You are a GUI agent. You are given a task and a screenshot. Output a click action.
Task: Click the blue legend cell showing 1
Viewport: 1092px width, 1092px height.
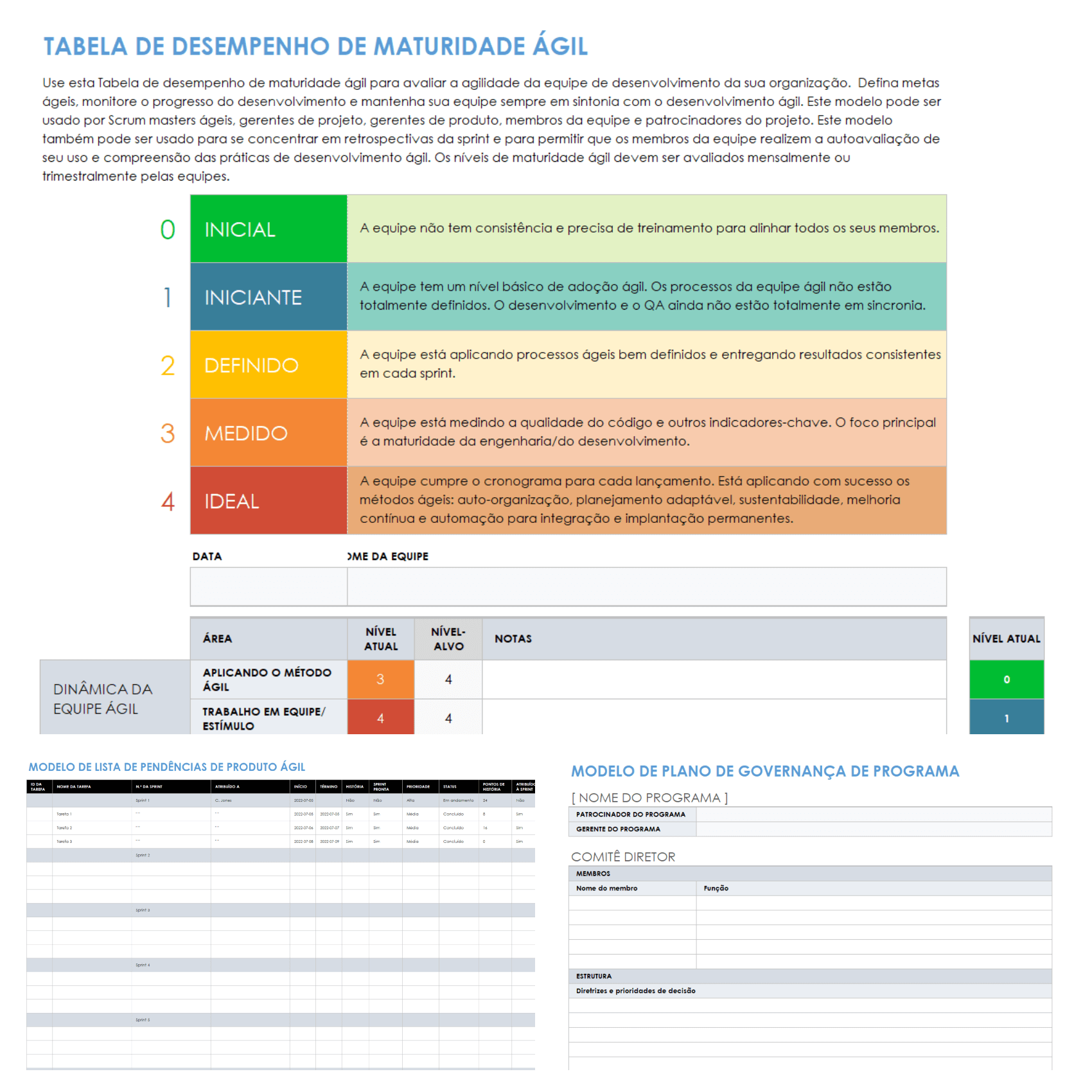pyautogui.click(x=1007, y=717)
